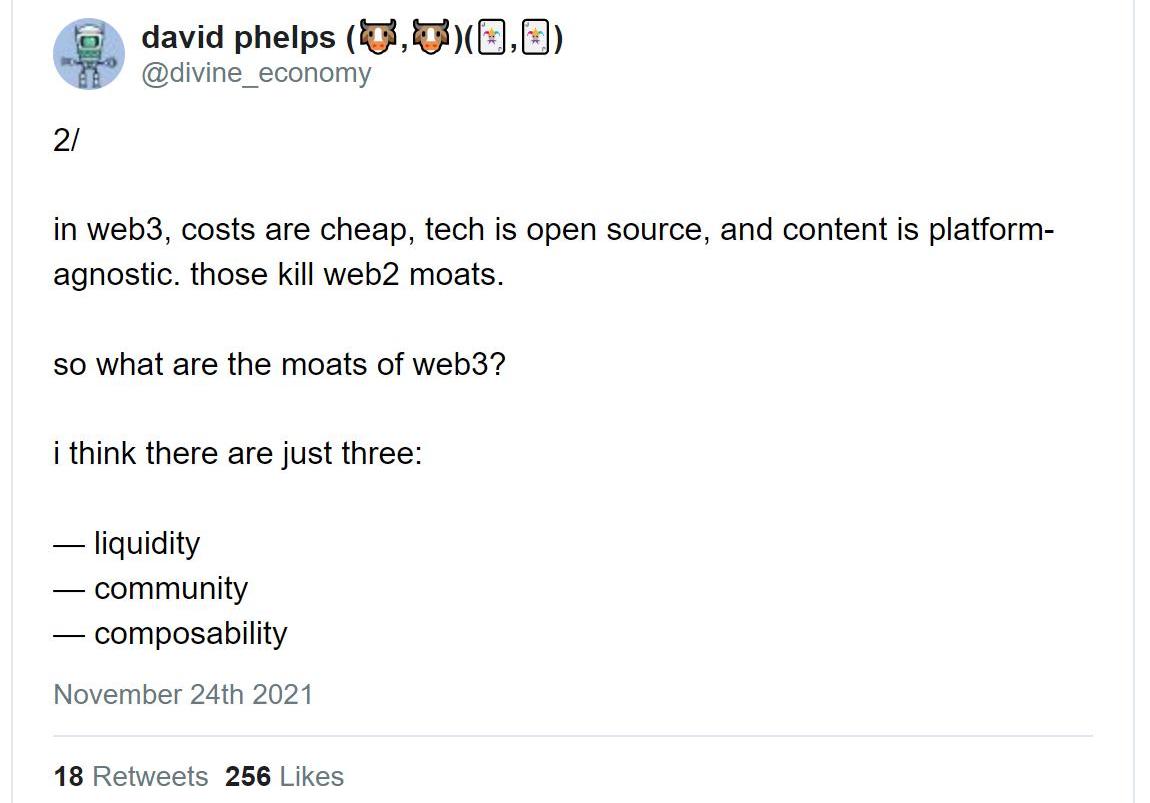The image size is (1150, 803).
Task: View the 256 Likes list
Action: coord(285,777)
